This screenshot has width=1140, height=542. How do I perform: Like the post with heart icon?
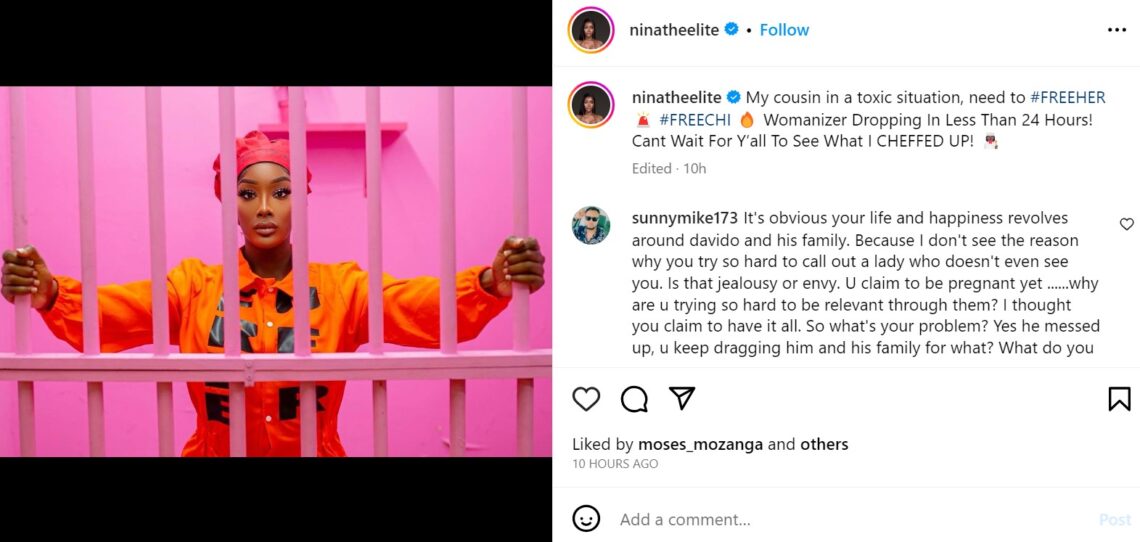(586, 399)
